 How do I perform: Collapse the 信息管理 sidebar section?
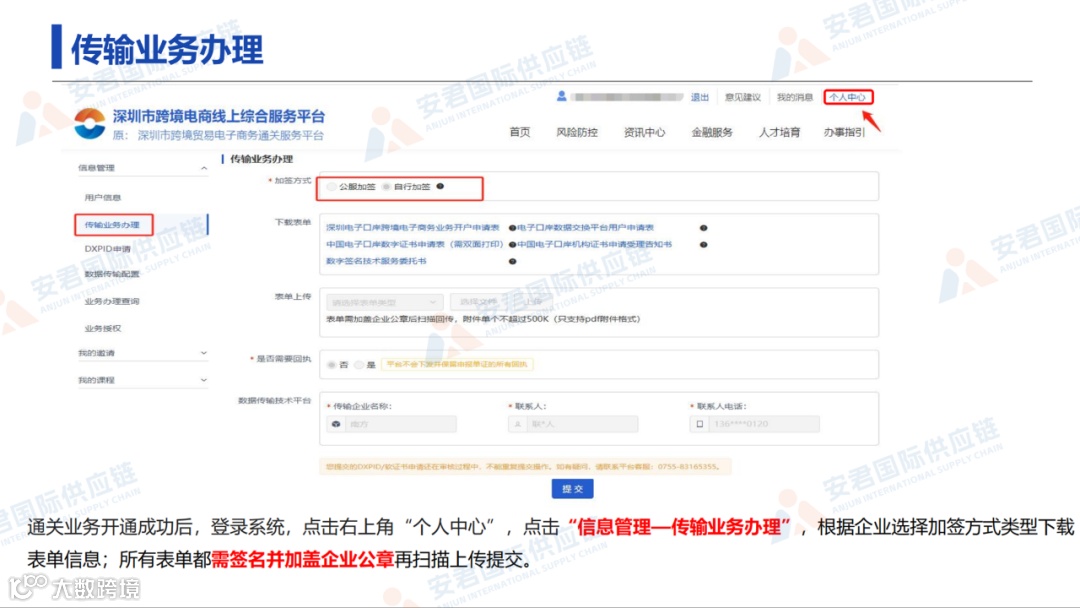click(204, 168)
